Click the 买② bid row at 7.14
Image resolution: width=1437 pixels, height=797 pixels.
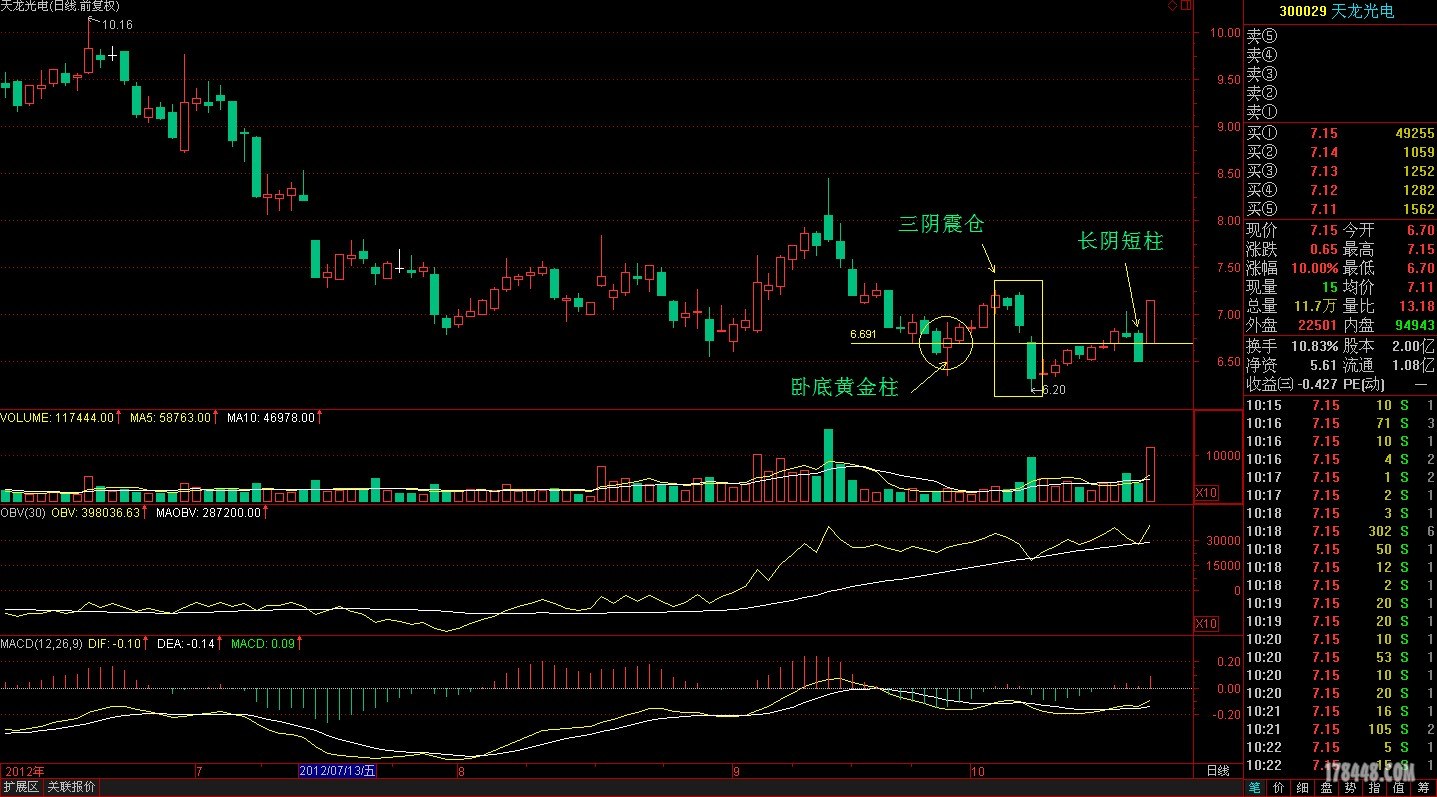[x=1340, y=152]
